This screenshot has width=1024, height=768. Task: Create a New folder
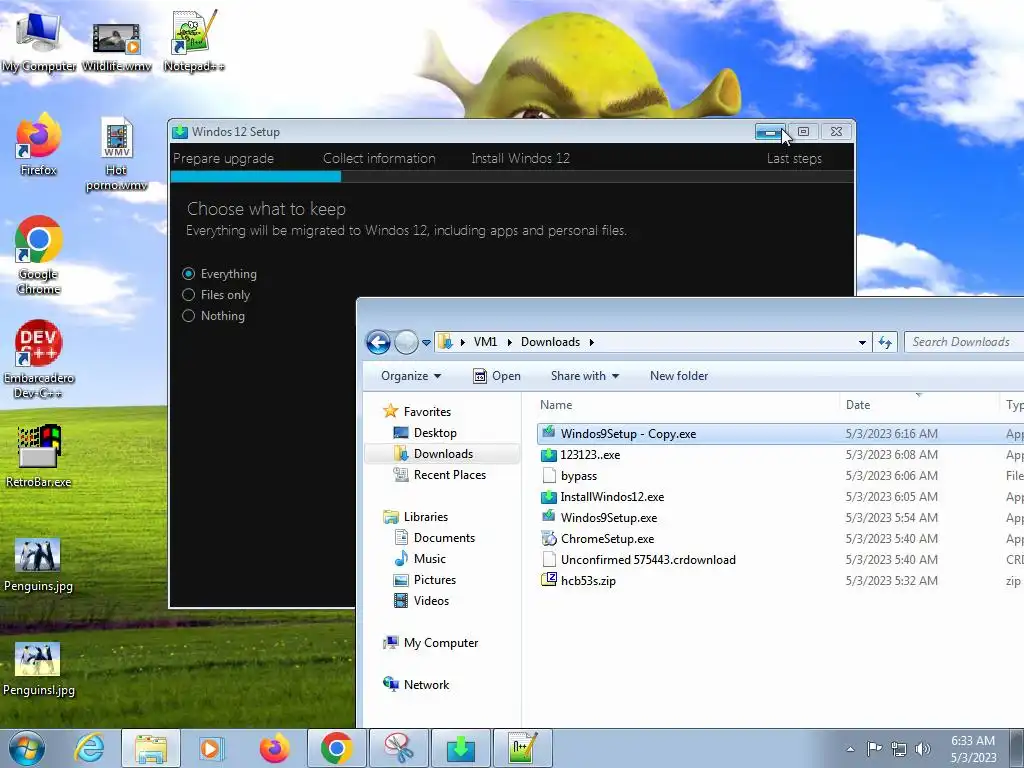coord(679,376)
